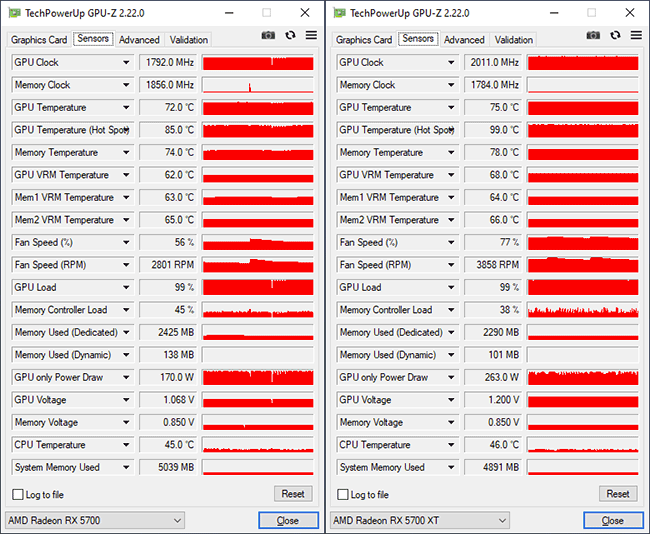Viewport: 650px width, 534px height.
Task: Open the hamburger menu in RX 5700 window
Action: (312, 35)
